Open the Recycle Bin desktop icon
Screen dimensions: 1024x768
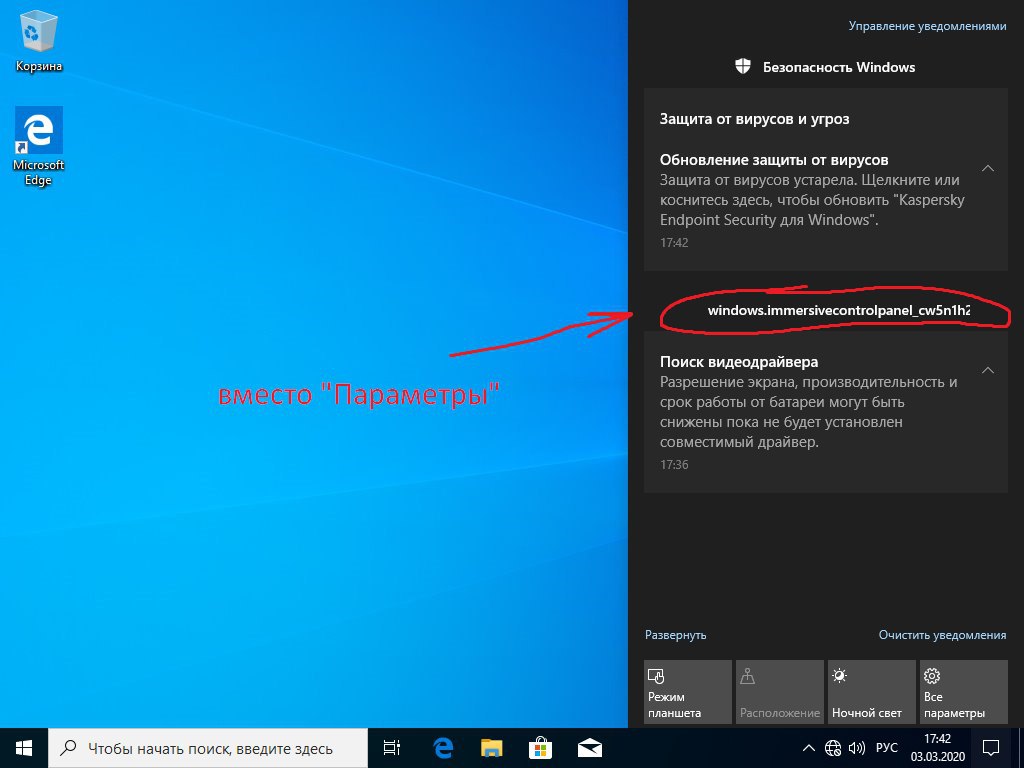(39, 41)
